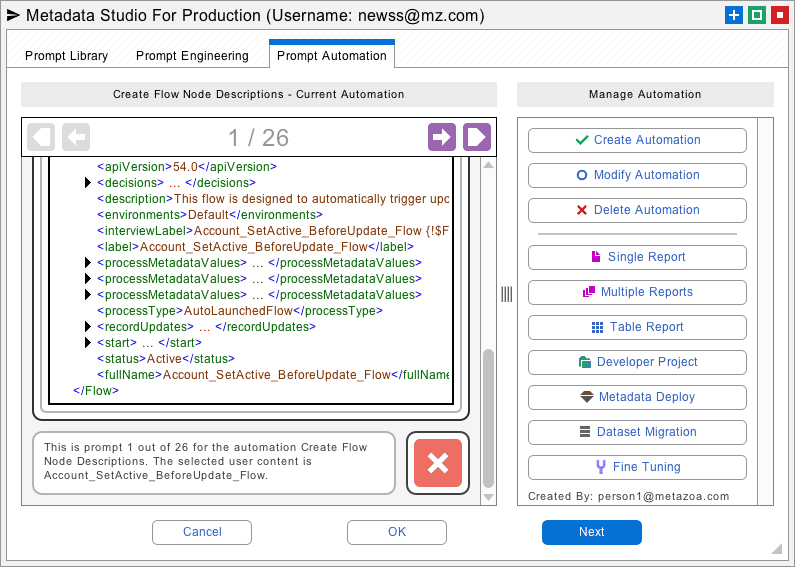Screen dimensions: 795x567
Task: Open Table Report
Action: coord(637,327)
